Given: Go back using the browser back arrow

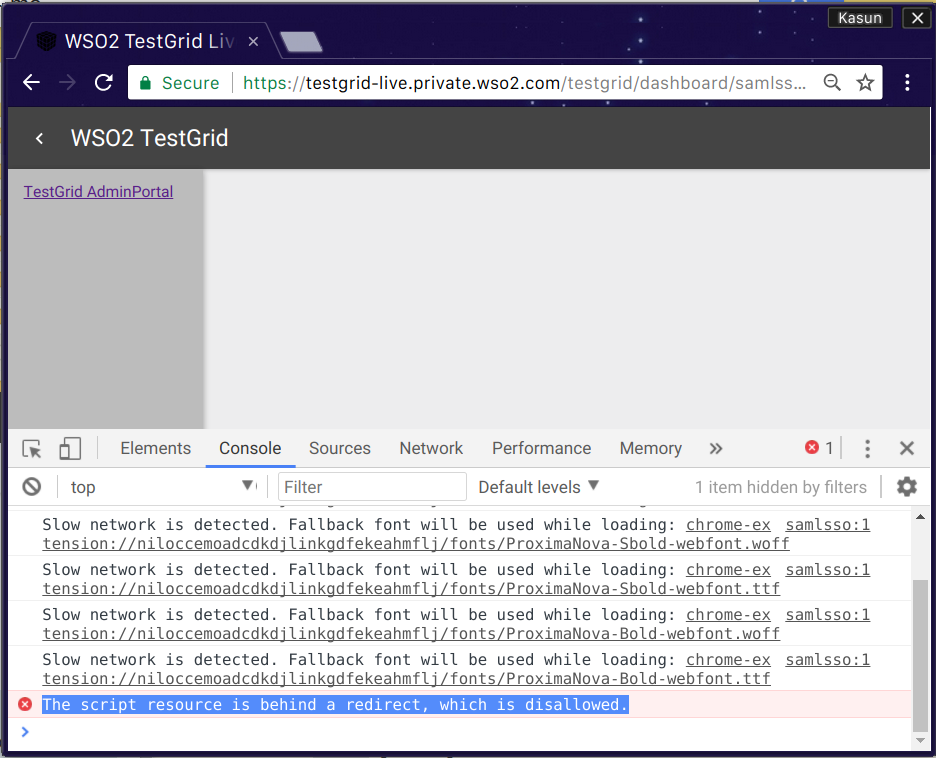Looking at the screenshot, I should (31, 82).
